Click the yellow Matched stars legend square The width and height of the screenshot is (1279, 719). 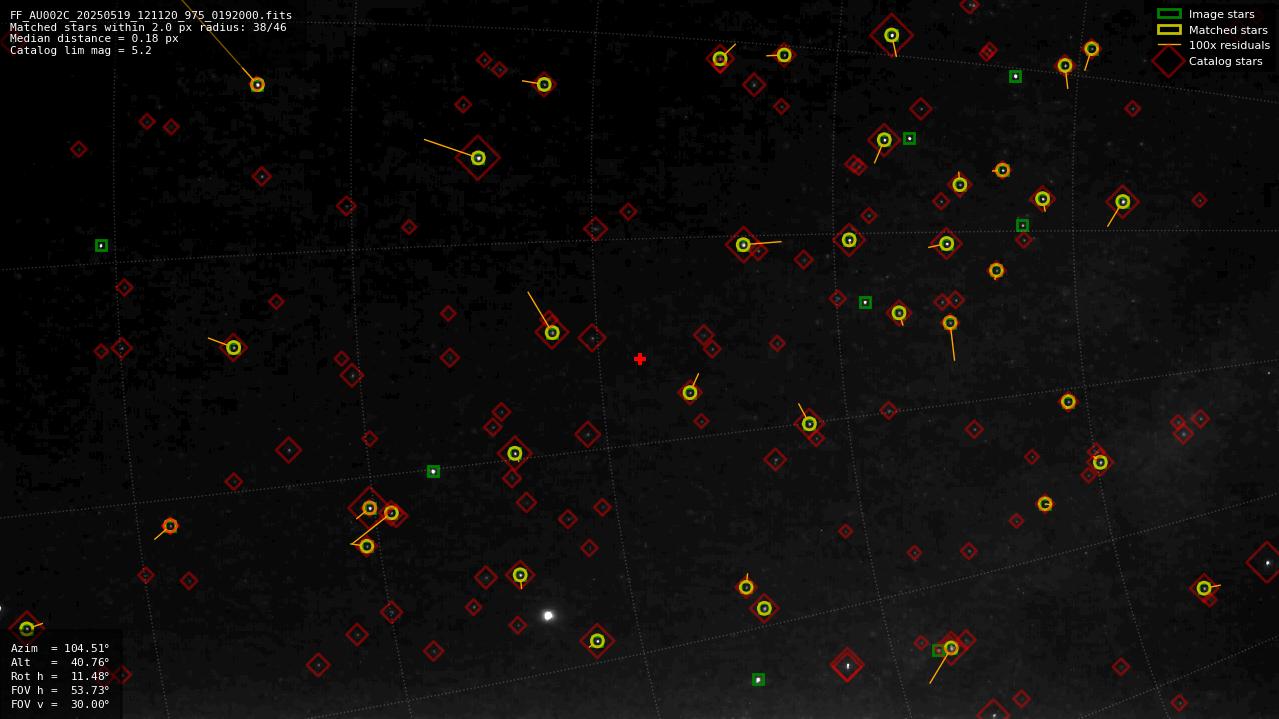point(1169,30)
